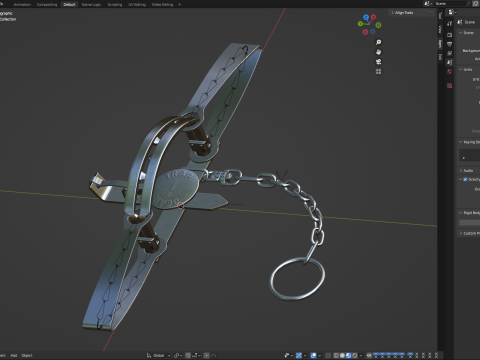Open the Add menu in viewport header
Image resolution: width=480 pixels, height=360 pixels.
click(x=14, y=355)
